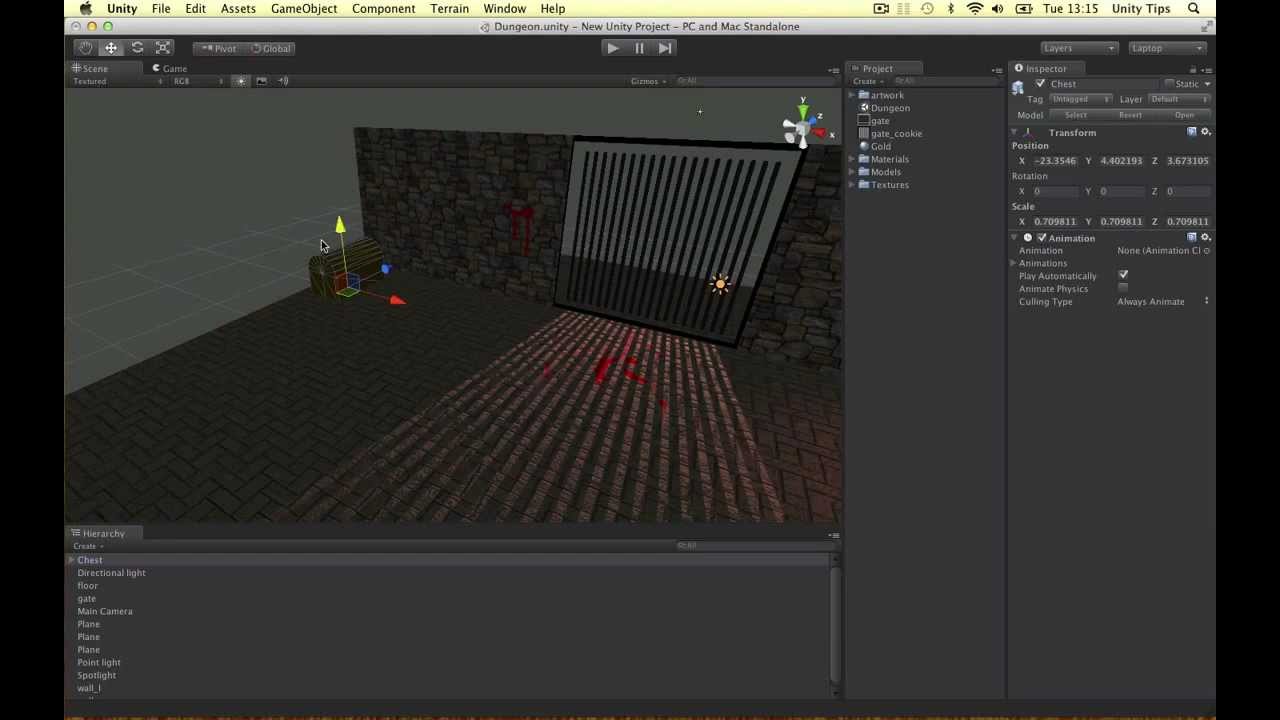This screenshot has width=1280, height=720.
Task: Collapse the Transform component foldout
Action: pos(1014,133)
